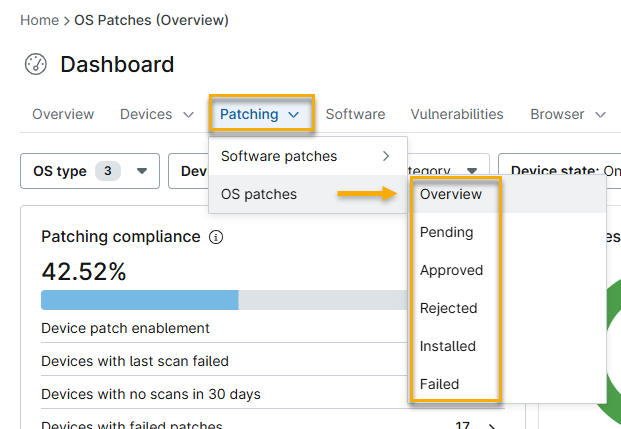Expand the Browser tab chevron
Viewport: 621px width, 429px height.
[600, 115]
